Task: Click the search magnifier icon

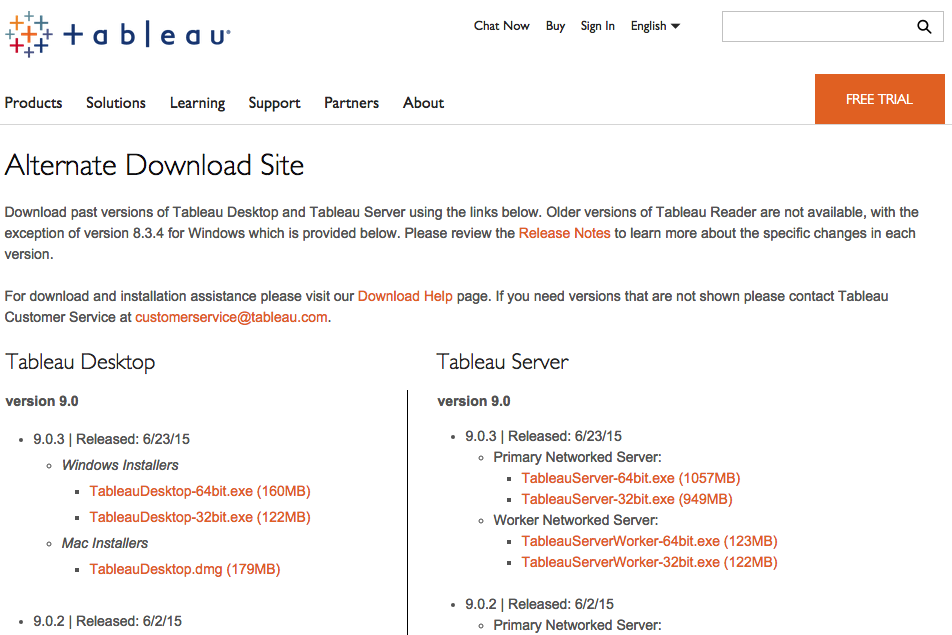Action: [x=923, y=27]
